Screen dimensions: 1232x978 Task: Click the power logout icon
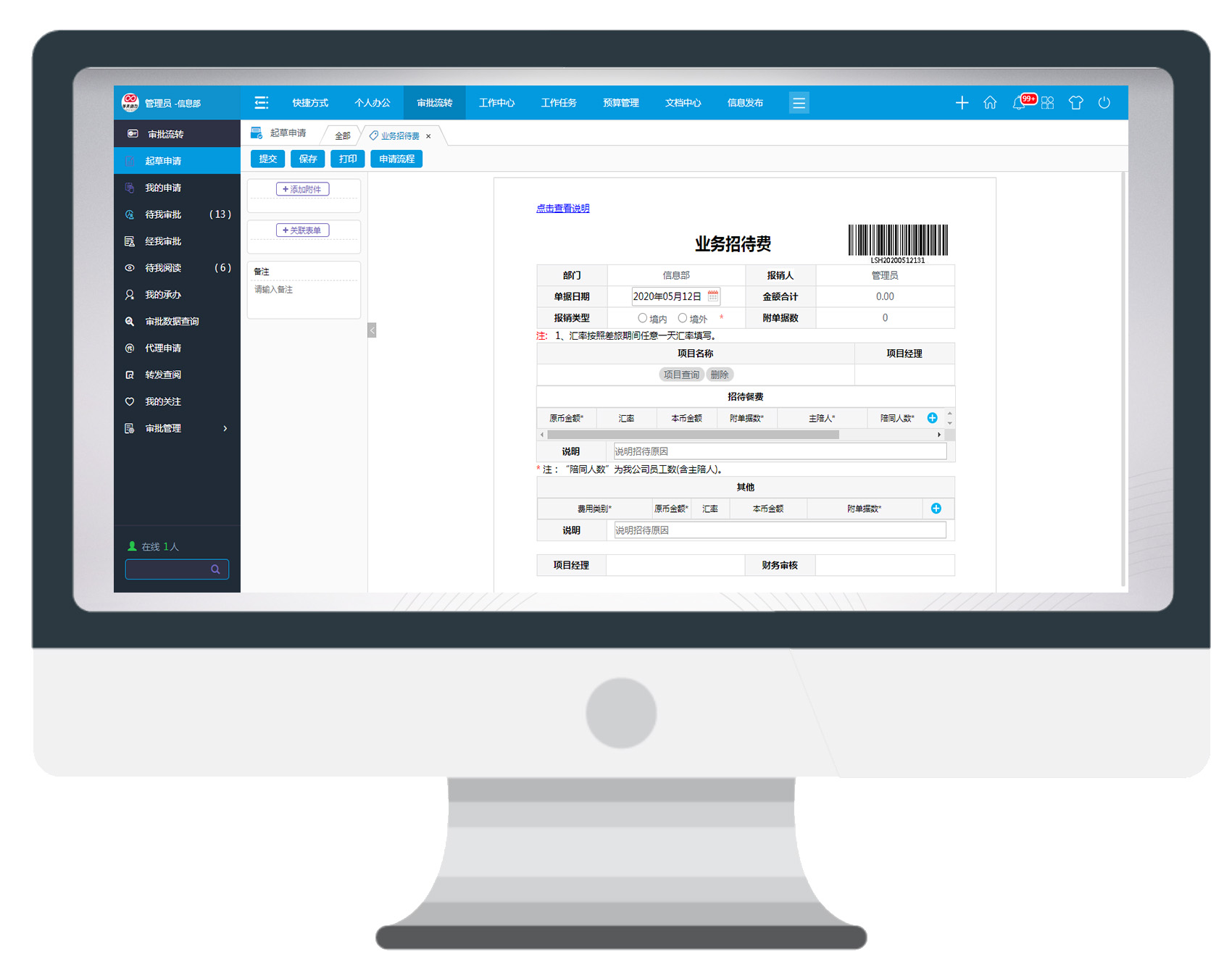pyautogui.click(x=1104, y=103)
